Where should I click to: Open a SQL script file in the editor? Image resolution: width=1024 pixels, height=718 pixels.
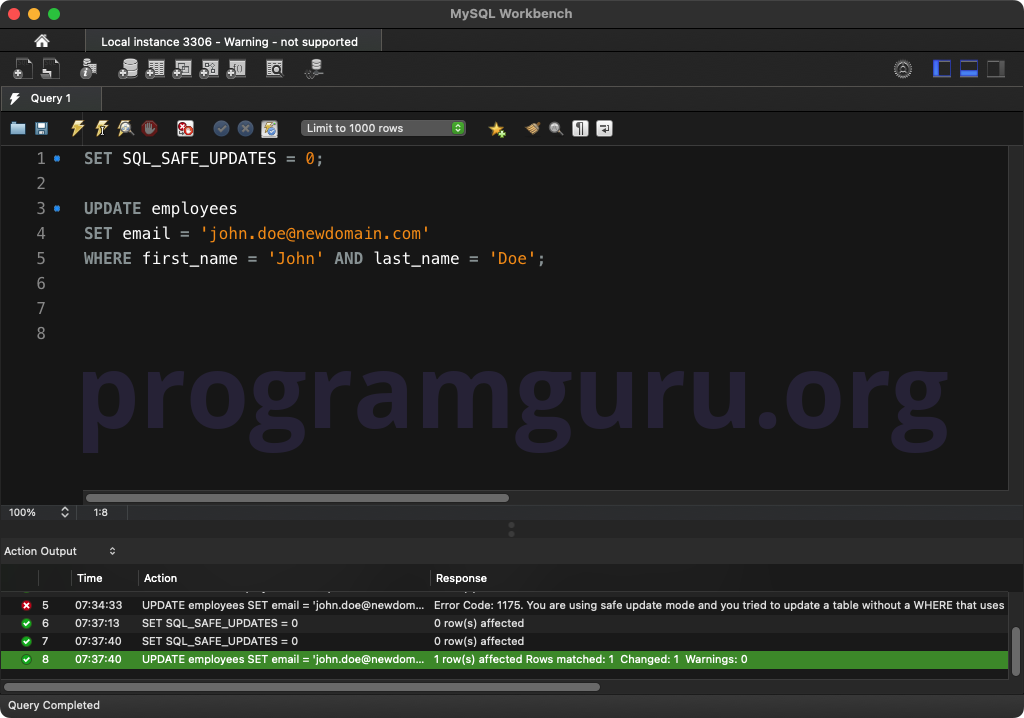(x=18, y=128)
